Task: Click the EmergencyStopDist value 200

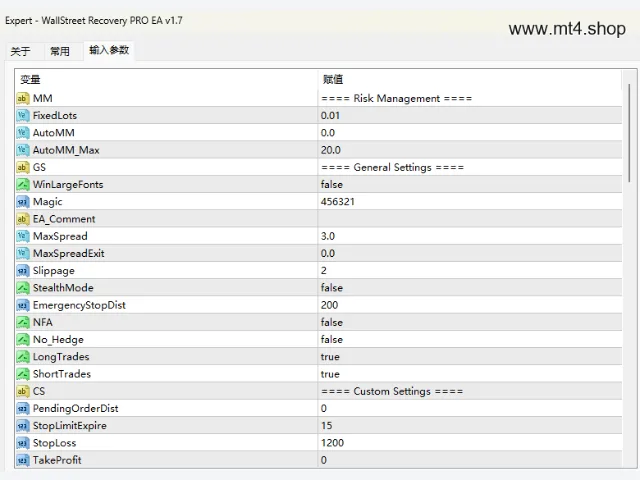Action: [329, 305]
